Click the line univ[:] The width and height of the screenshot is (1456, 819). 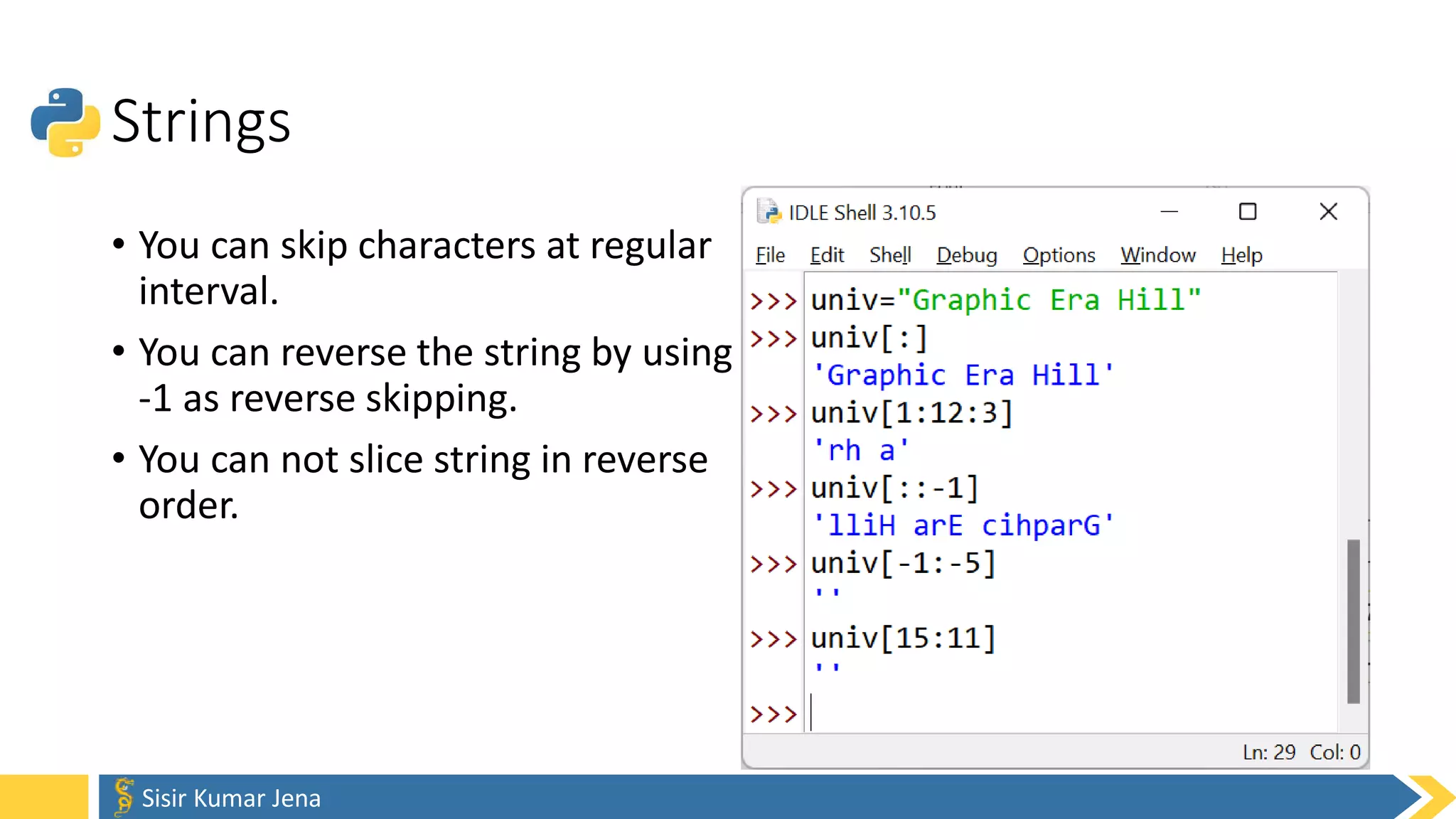click(869, 338)
